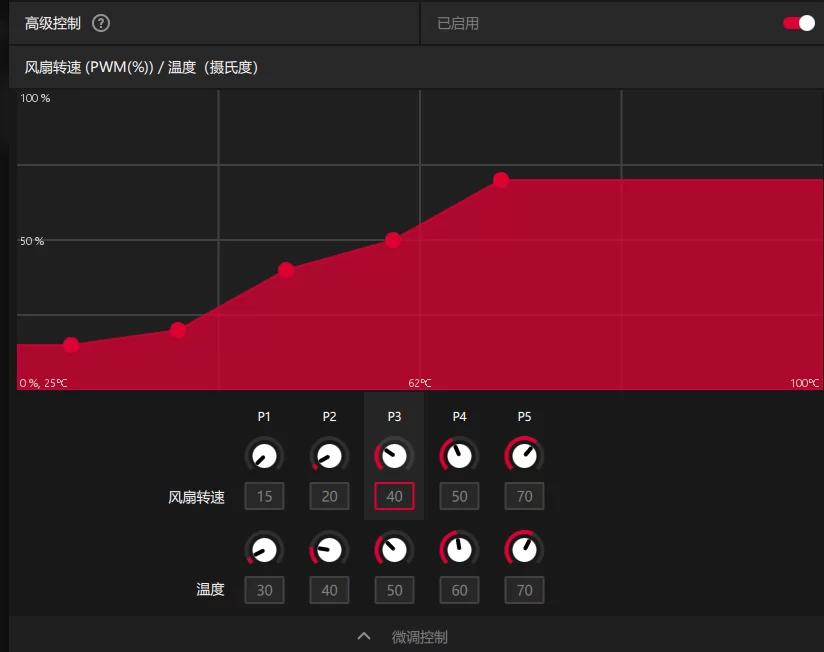Click the highest curve point on the fan graph
This screenshot has width=824, height=652.
pyautogui.click(x=501, y=180)
